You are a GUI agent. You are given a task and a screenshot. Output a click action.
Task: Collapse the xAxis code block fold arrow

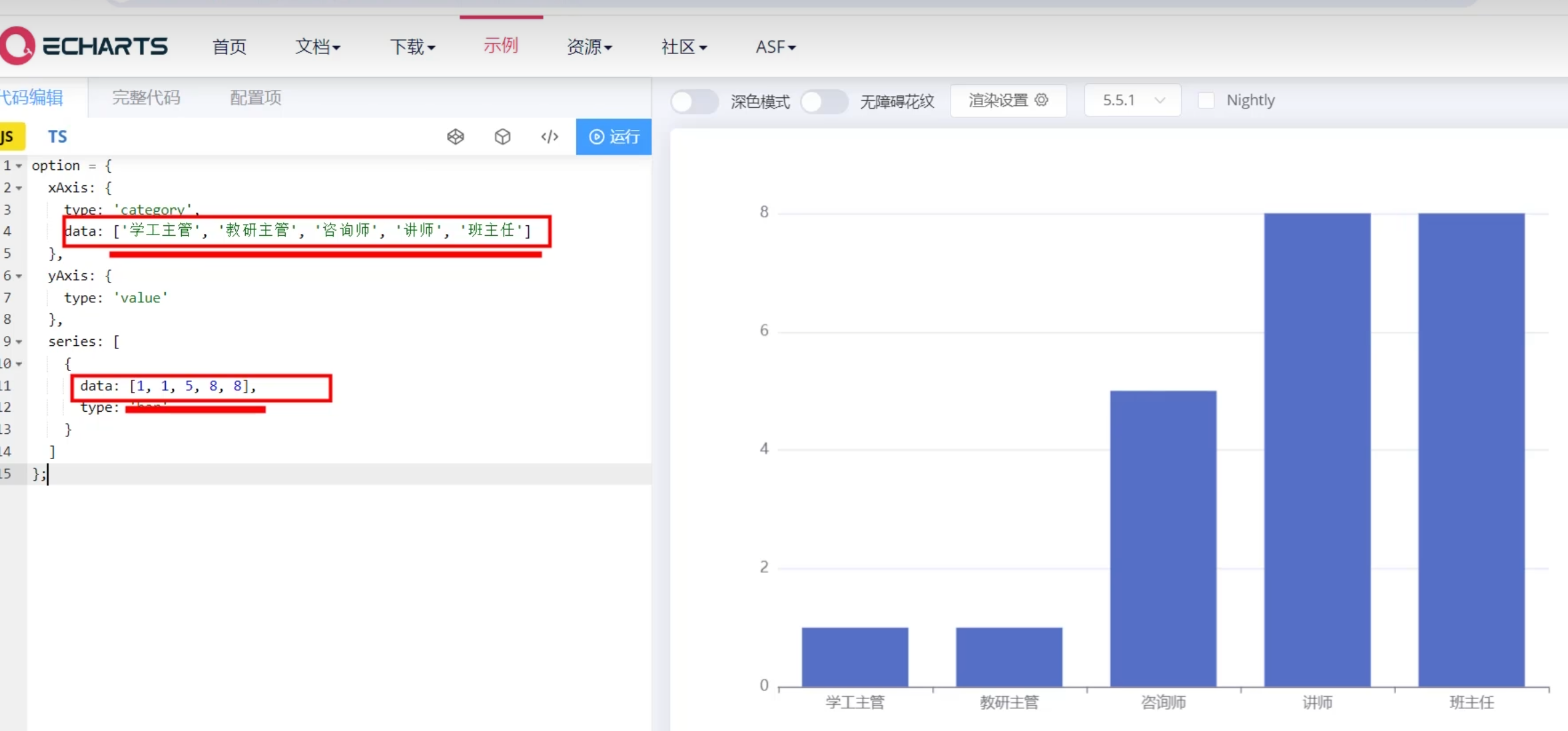19,188
